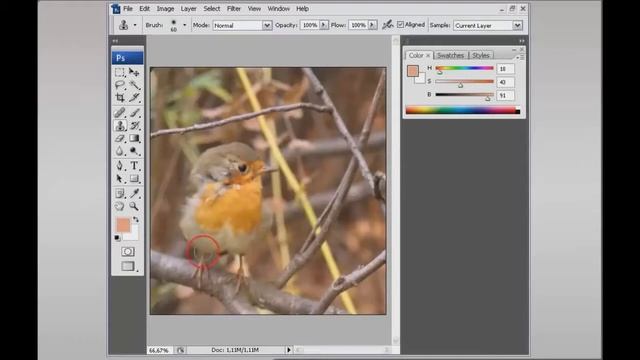Uncheck the Aligned checkbox
The height and width of the screenshot is (360, 640).
tap(400, 25)
